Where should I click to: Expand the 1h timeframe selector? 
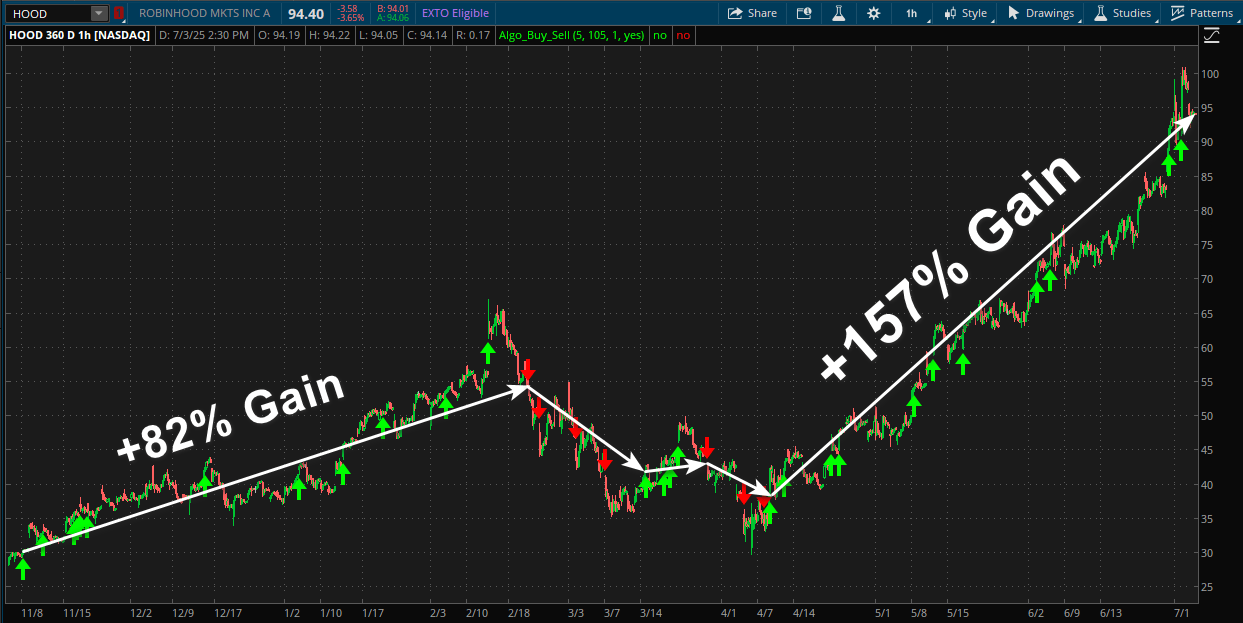(913, 13)
